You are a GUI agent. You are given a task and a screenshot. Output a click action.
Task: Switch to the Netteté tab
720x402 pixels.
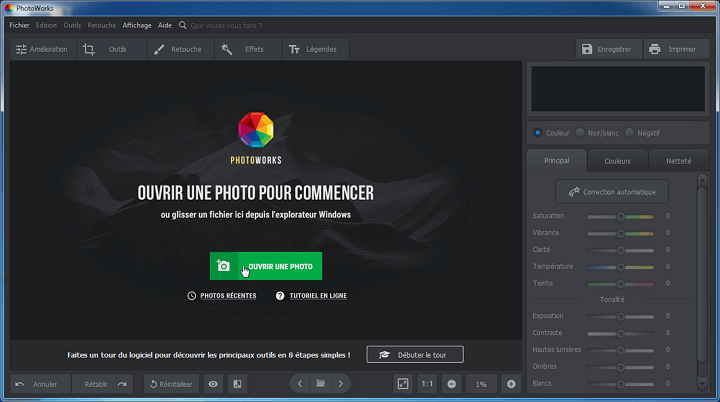click(679, 161)
